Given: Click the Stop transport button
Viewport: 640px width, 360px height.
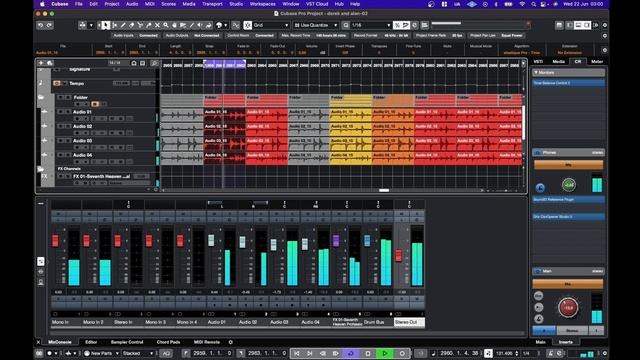Looking at the screenshot, I should pyautogui.click(x=368, y=353).
